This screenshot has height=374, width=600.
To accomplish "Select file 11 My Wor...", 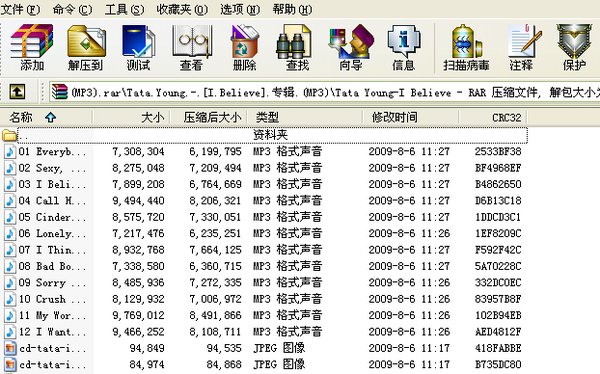I will [52, 316].
